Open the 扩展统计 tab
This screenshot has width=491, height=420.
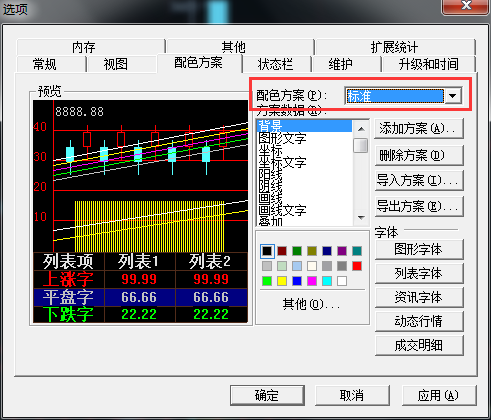tap(395, 47)
